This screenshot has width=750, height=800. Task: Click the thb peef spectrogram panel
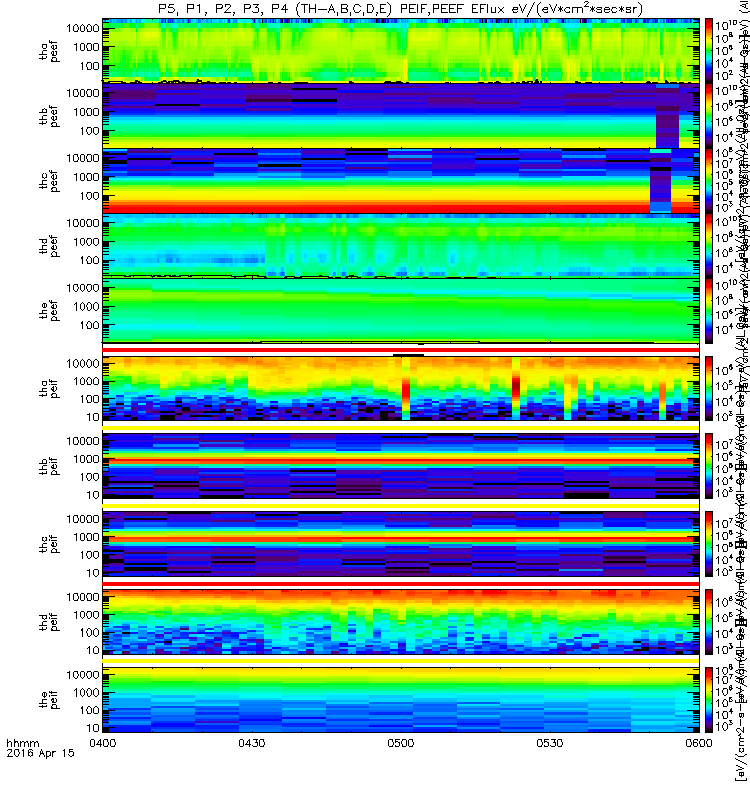pyautogui.click(x=401, y=116)
